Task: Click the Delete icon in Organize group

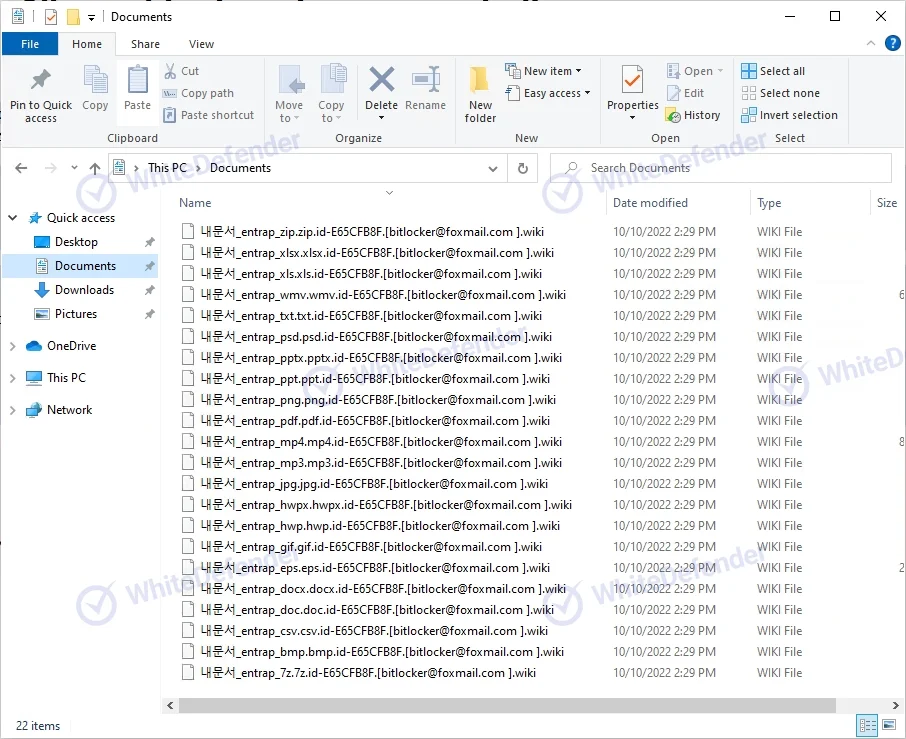Action: tap(381, 90)
